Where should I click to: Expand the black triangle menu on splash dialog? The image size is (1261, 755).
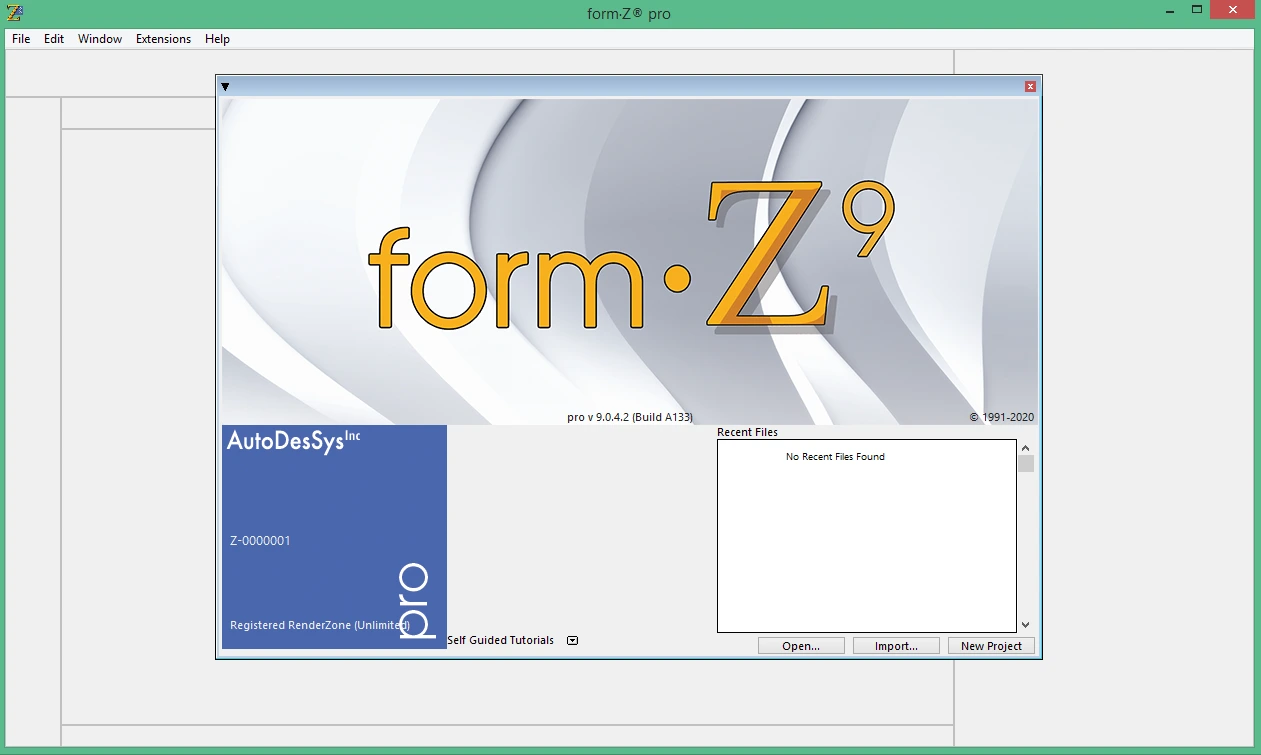pos(225,87)
